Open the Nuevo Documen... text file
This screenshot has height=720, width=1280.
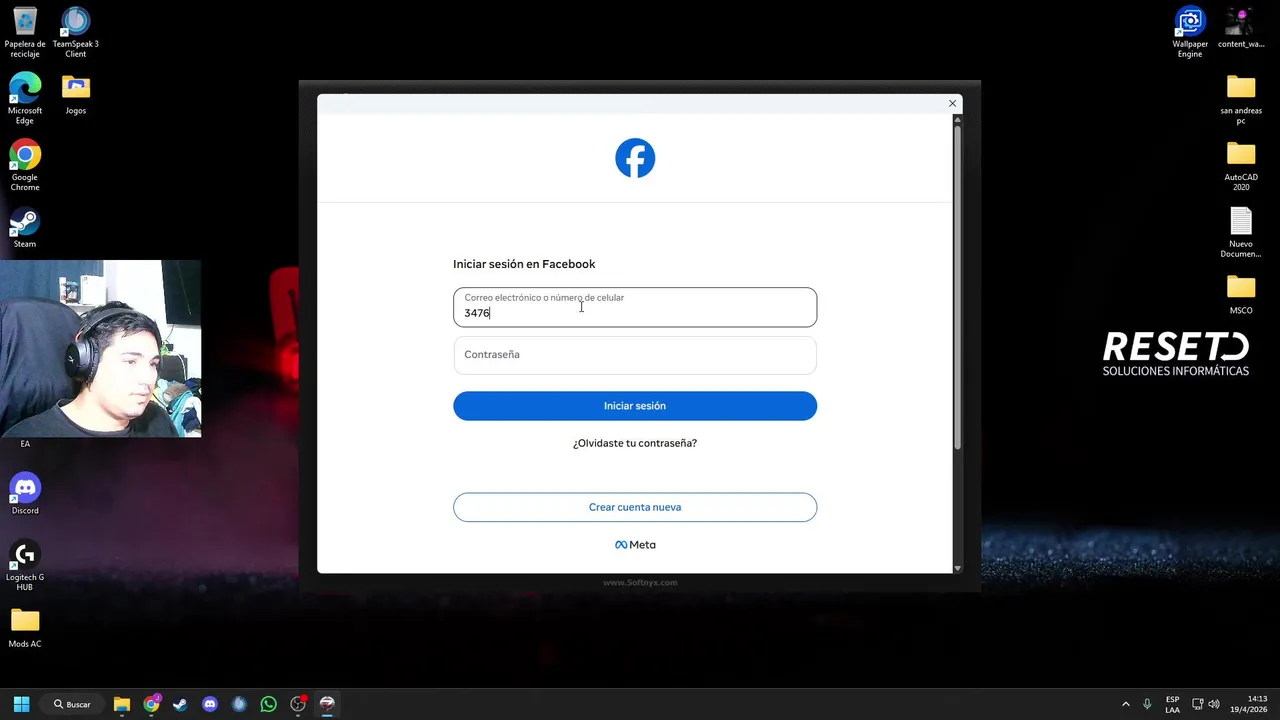pyautogui.click(x=1241, y=232)
